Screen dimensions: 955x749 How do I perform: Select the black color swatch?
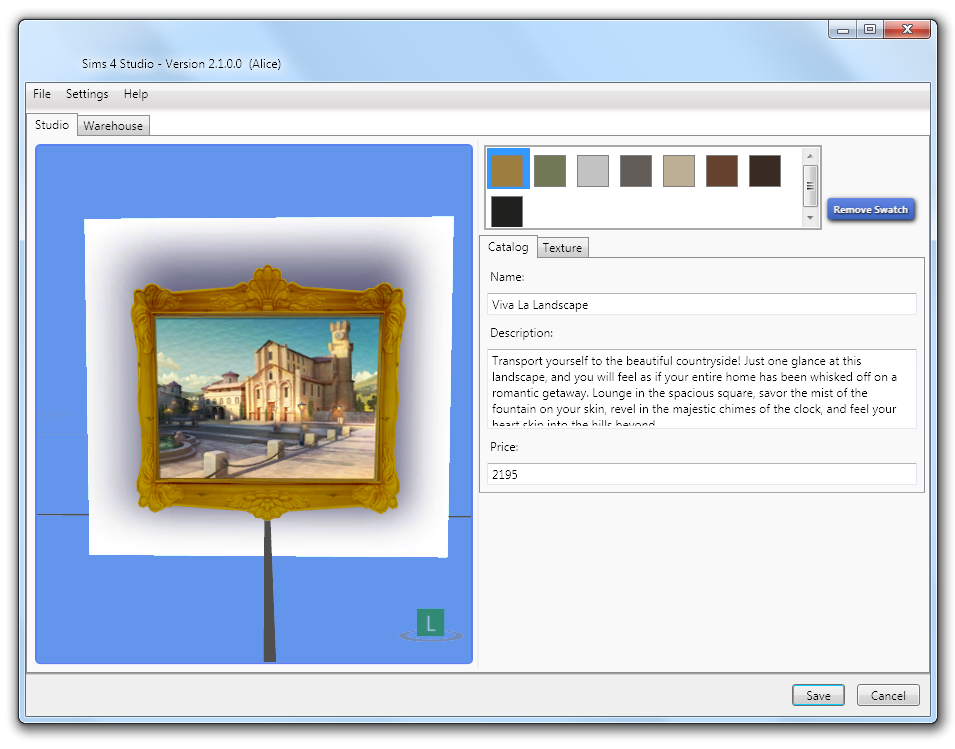tap(507, 211)
